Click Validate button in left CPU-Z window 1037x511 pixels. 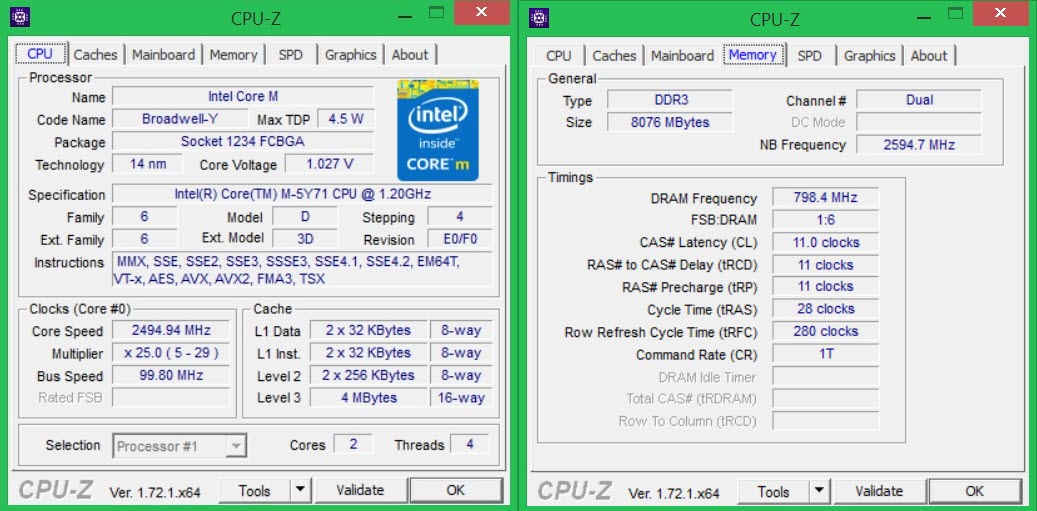(x=360, y=491)
